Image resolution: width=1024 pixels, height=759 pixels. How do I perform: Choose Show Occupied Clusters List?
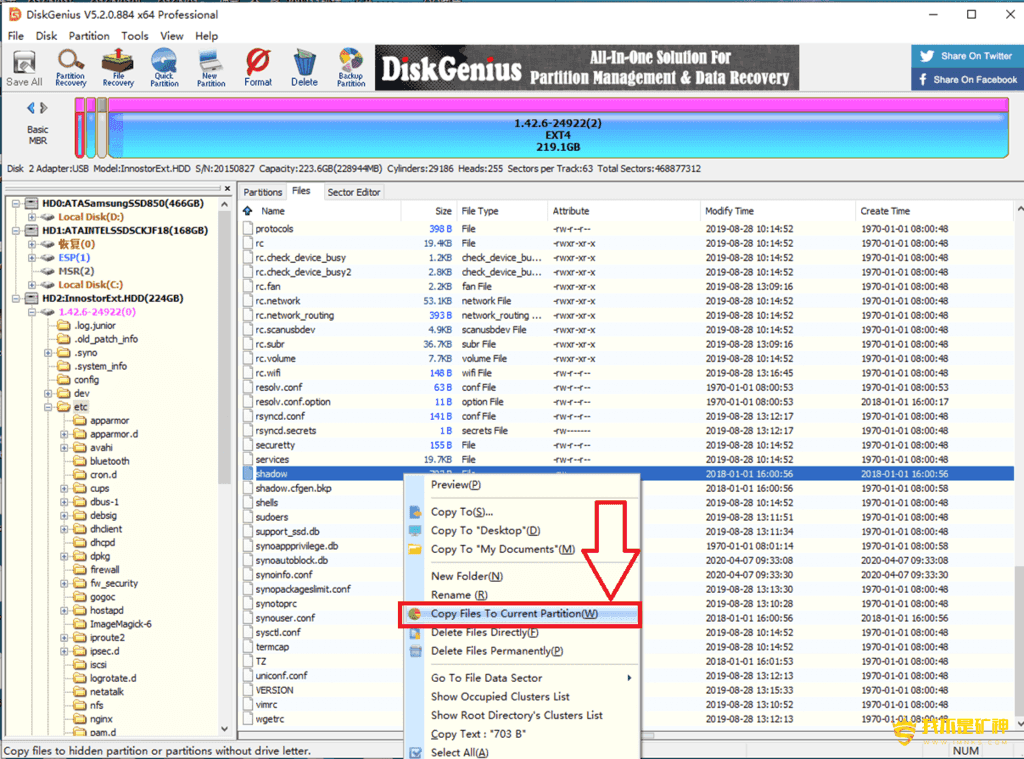tap(500, 697)
